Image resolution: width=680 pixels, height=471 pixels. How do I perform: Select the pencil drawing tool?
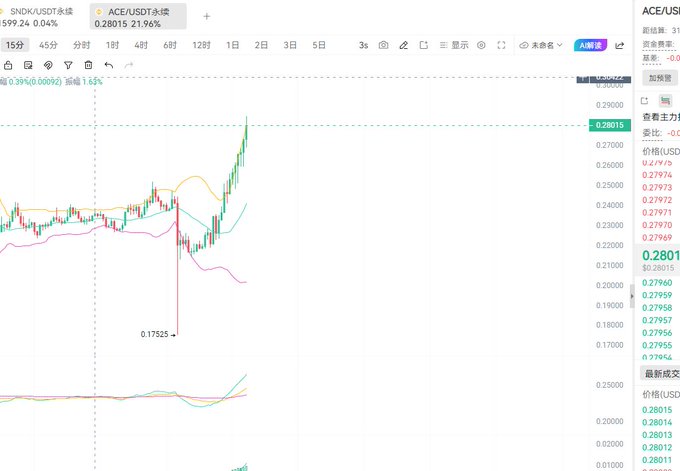[403, 45]
